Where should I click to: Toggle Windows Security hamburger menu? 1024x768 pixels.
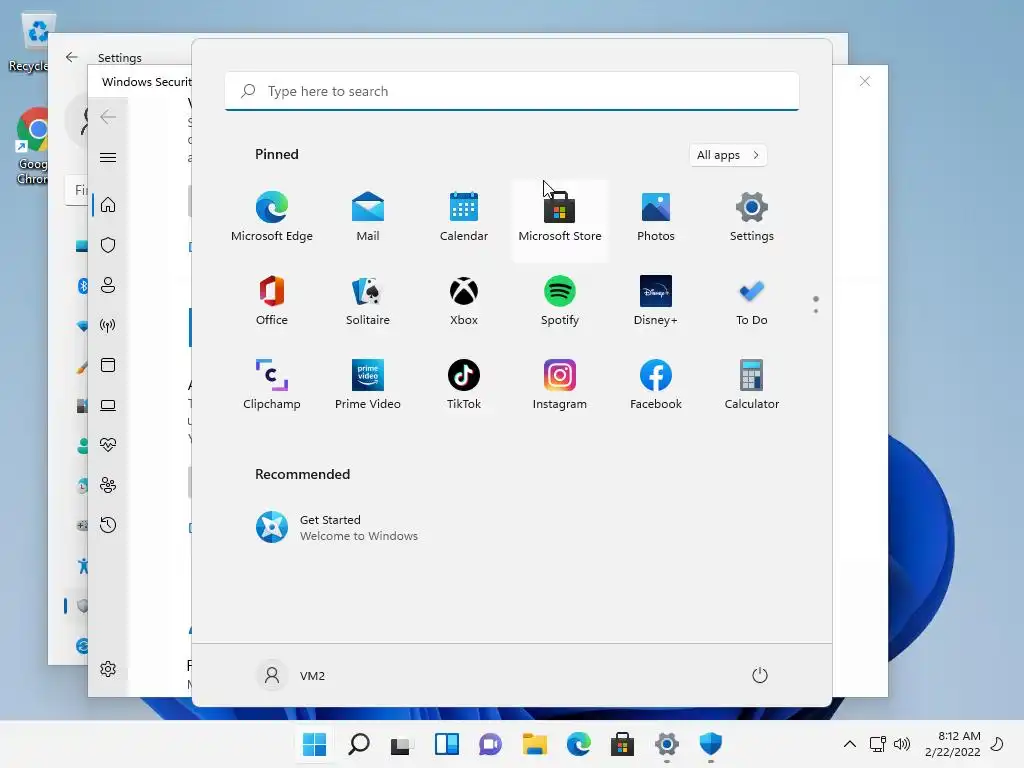108,157
